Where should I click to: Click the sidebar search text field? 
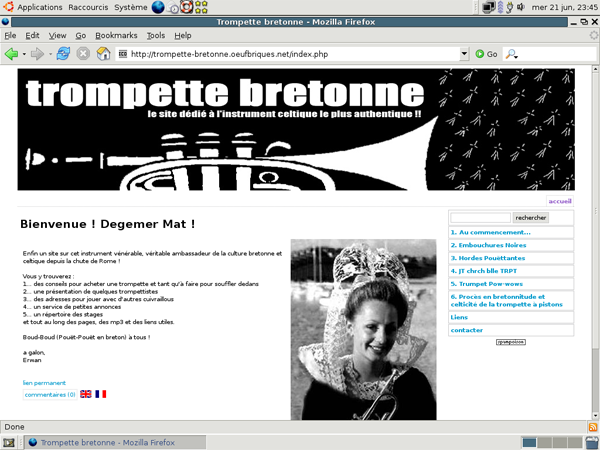[x=480, y=217]
